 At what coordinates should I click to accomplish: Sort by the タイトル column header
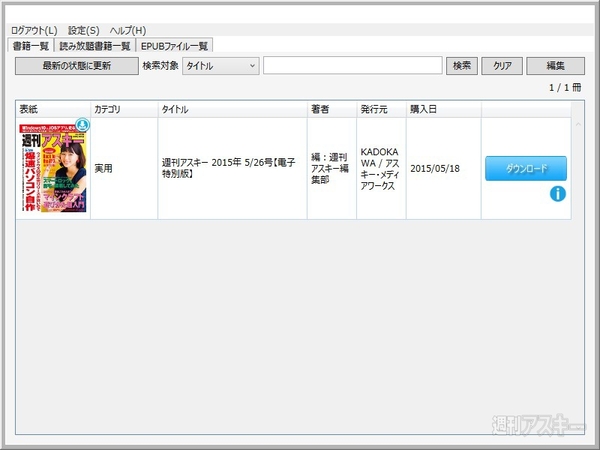pos(232,109)
